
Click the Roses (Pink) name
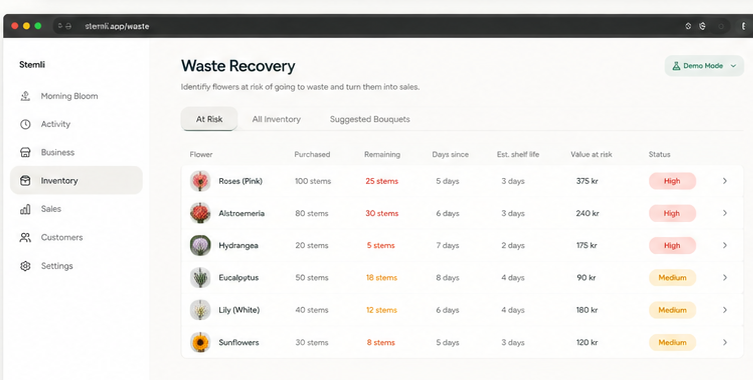(240, 181)
